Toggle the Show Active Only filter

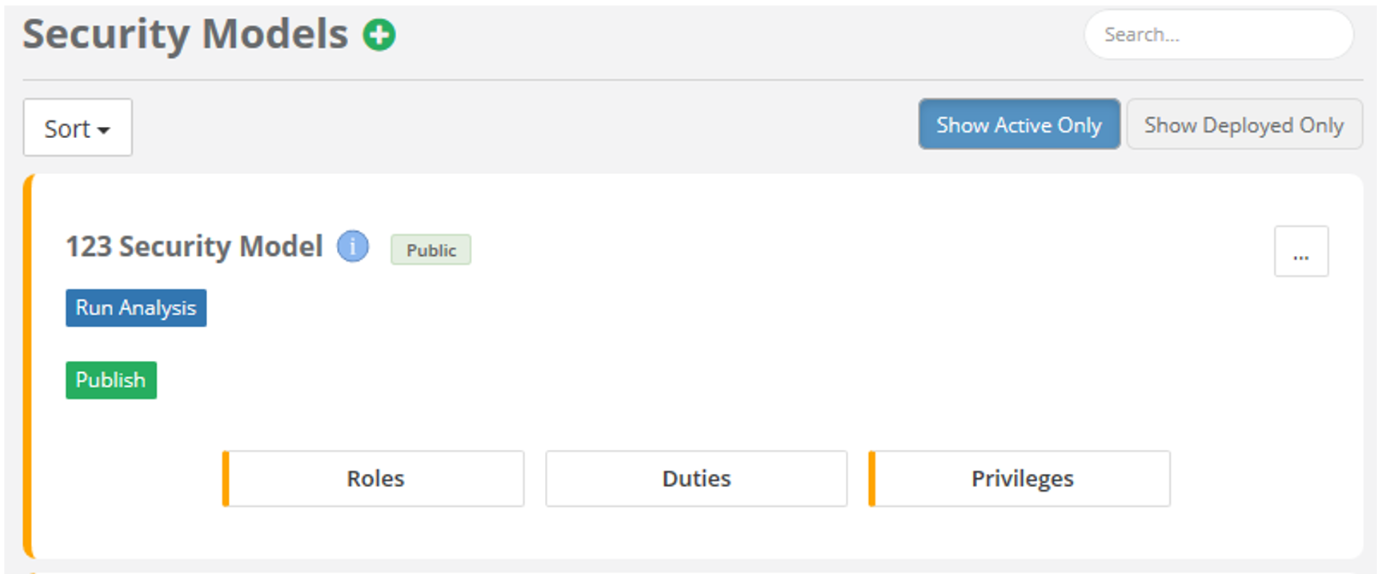click(1019, 125)
